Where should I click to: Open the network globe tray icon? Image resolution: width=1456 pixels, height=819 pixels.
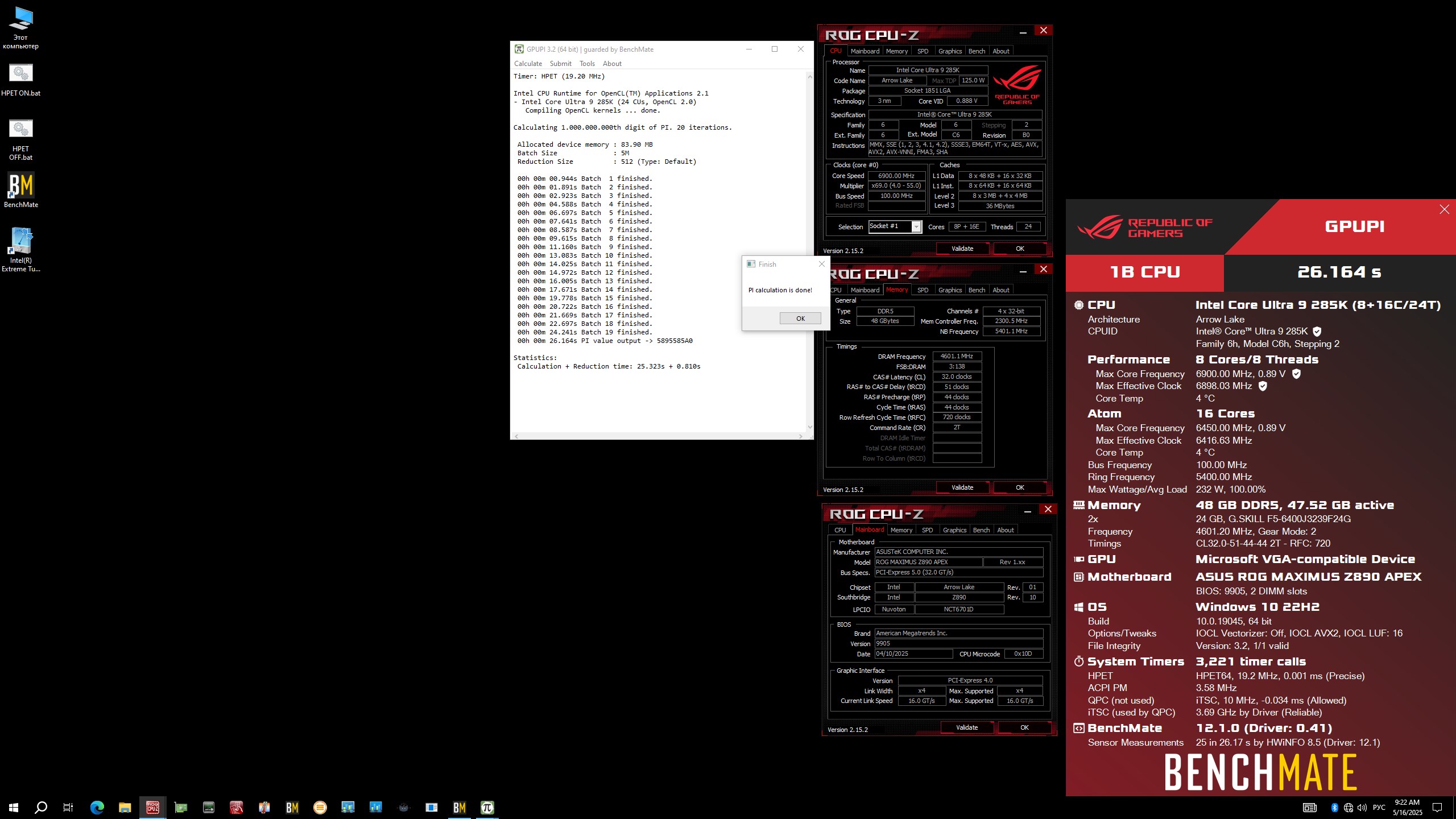[x=1349, y=808]
